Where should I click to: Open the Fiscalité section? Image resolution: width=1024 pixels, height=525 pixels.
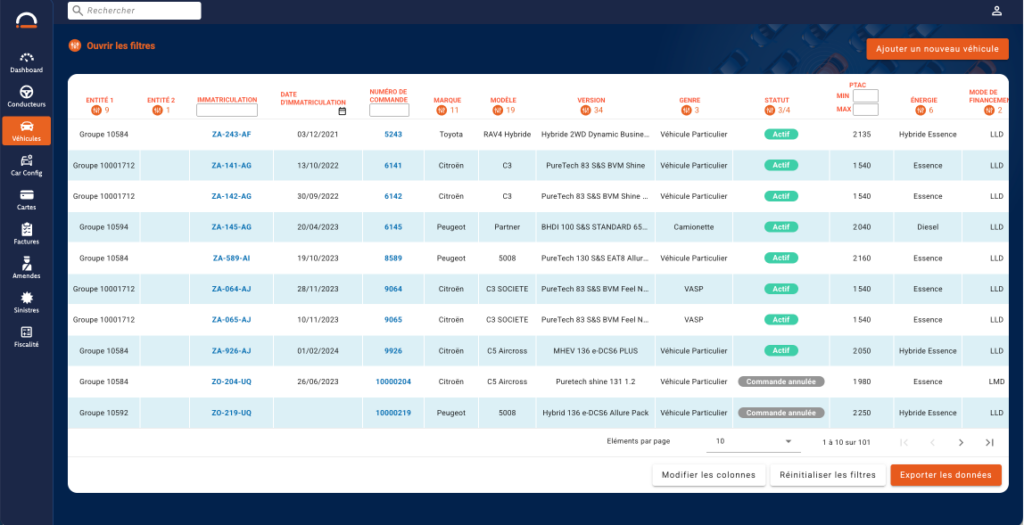[x=26, y=336]
